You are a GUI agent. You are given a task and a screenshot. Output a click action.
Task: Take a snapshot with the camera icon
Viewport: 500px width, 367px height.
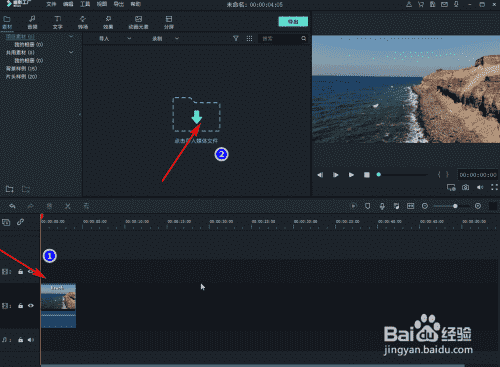pyautogui.click(x=465, y=187)
